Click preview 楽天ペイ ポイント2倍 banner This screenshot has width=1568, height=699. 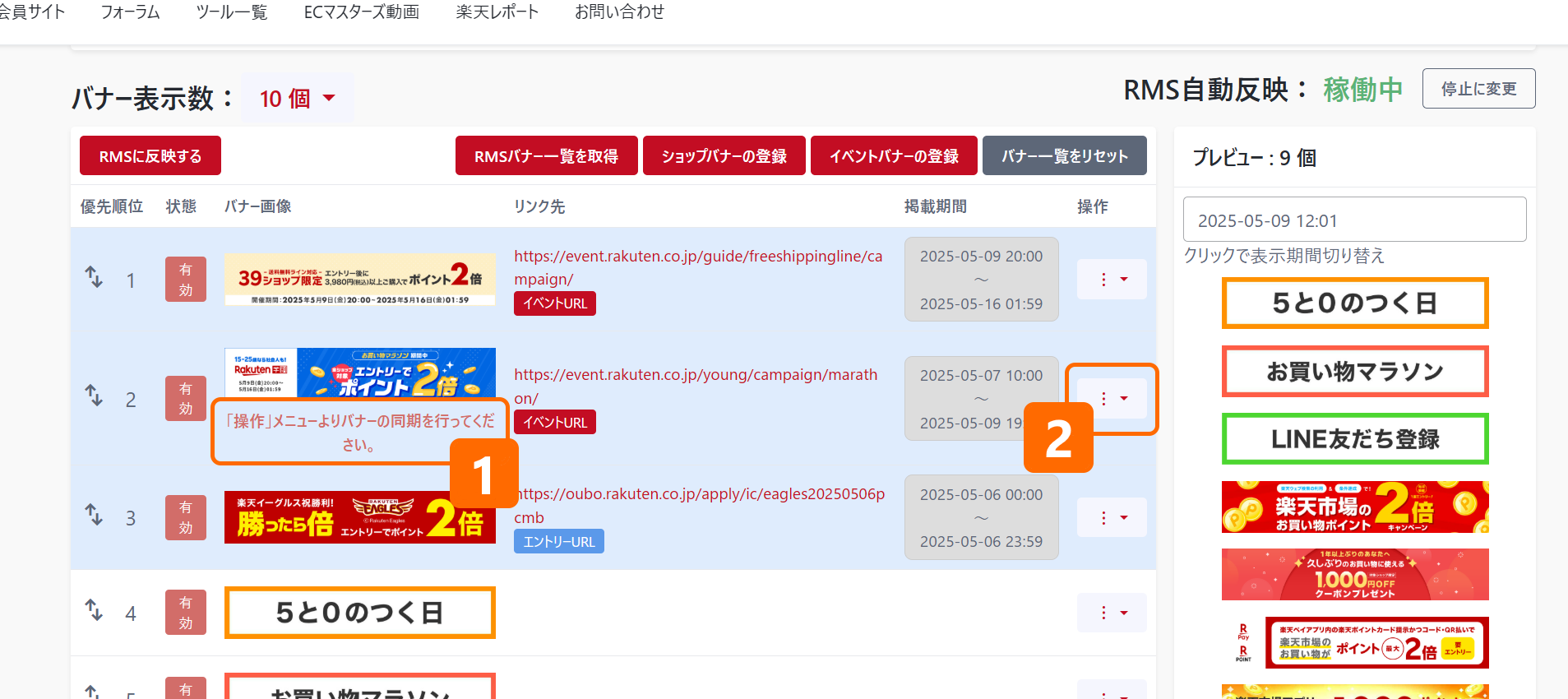pos(1355,642)
